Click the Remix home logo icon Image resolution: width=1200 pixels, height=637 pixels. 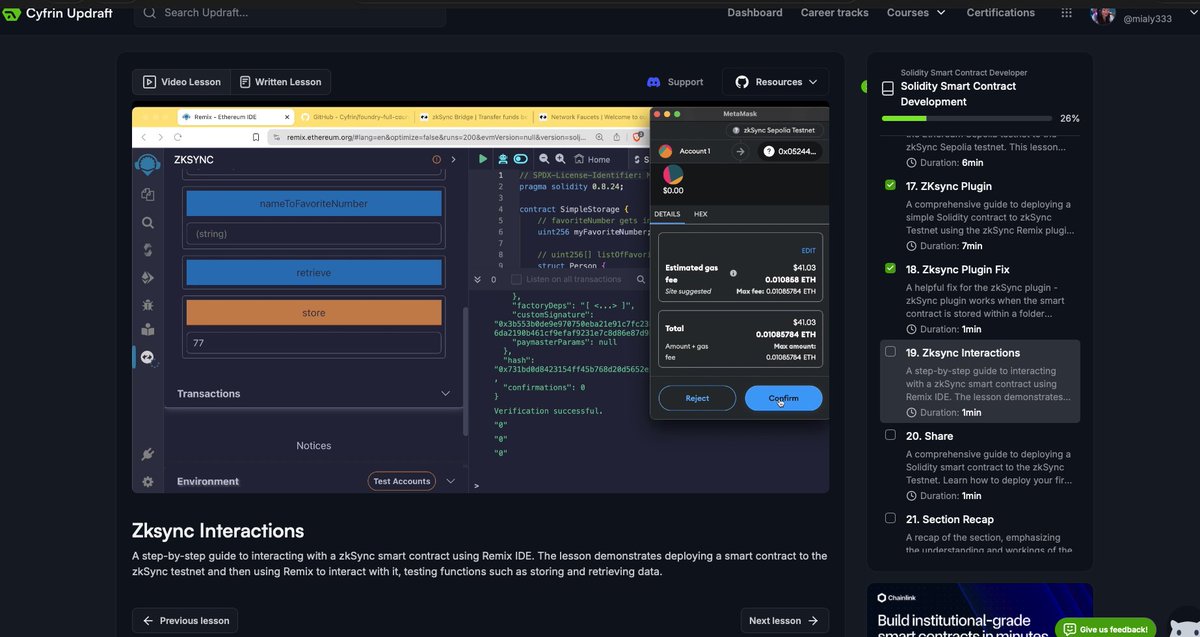tap(148, 163)
